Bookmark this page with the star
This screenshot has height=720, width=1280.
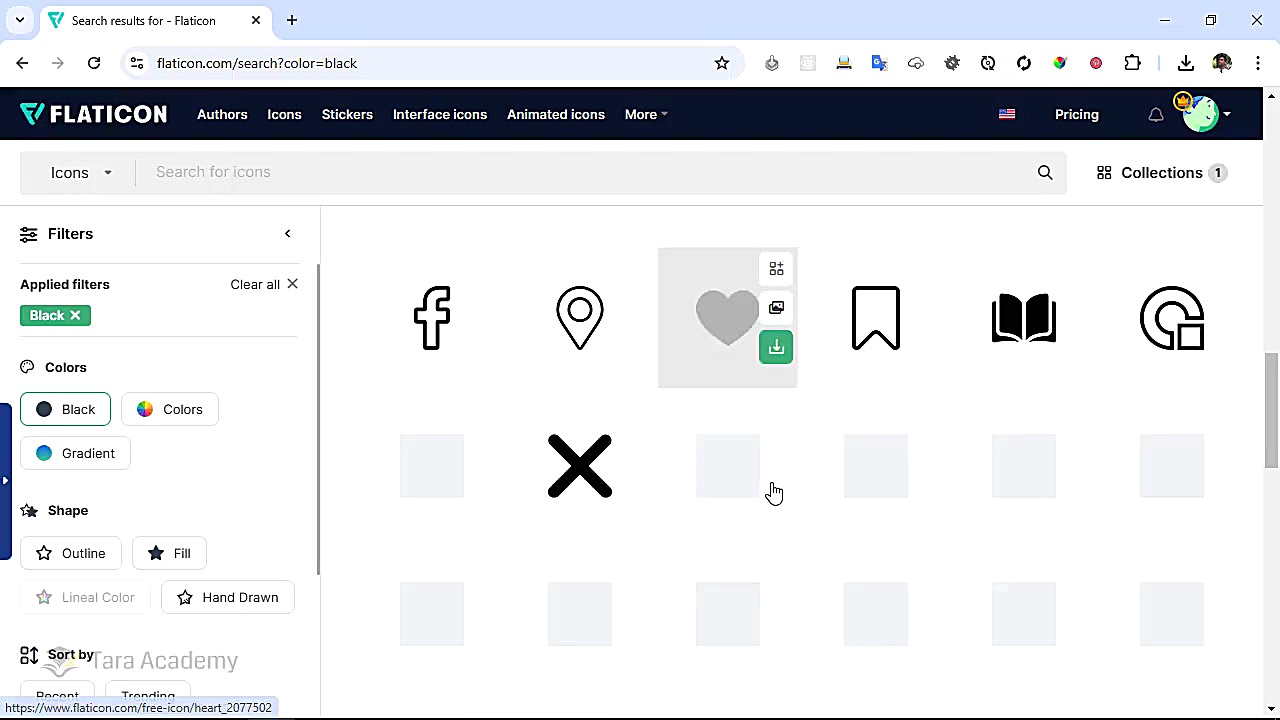722,63
